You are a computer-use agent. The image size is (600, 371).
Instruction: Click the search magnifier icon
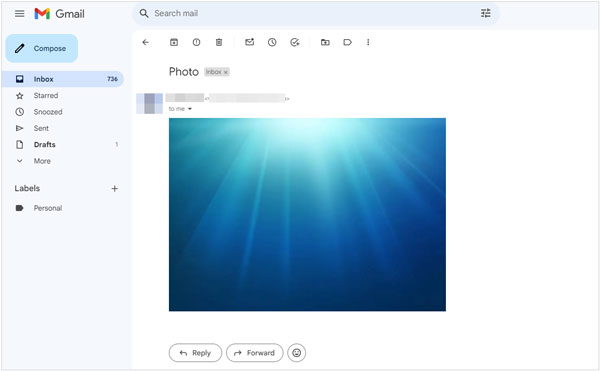tap(144, 13)
